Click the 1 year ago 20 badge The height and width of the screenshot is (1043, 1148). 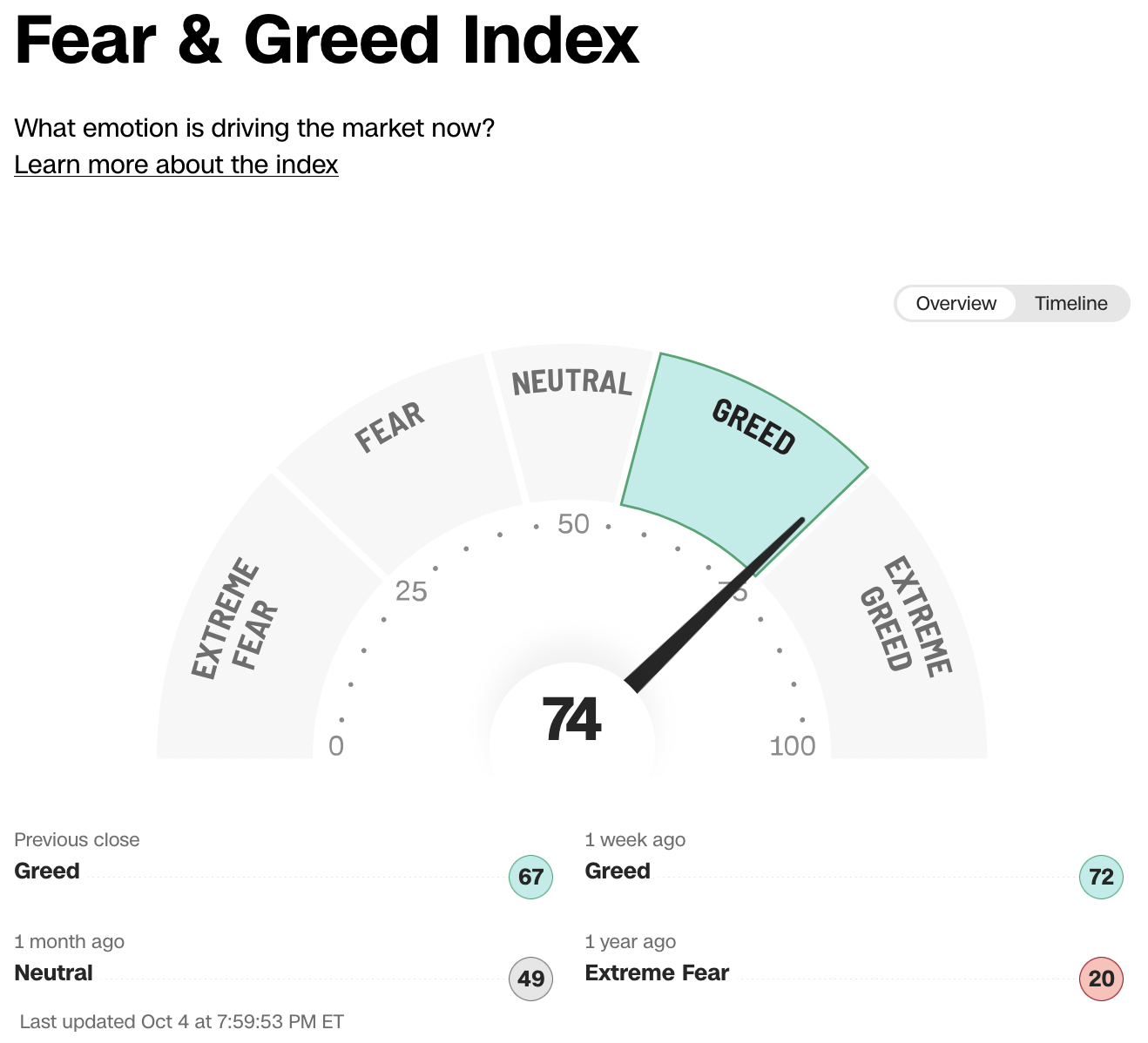click(x=1101, y=979)
